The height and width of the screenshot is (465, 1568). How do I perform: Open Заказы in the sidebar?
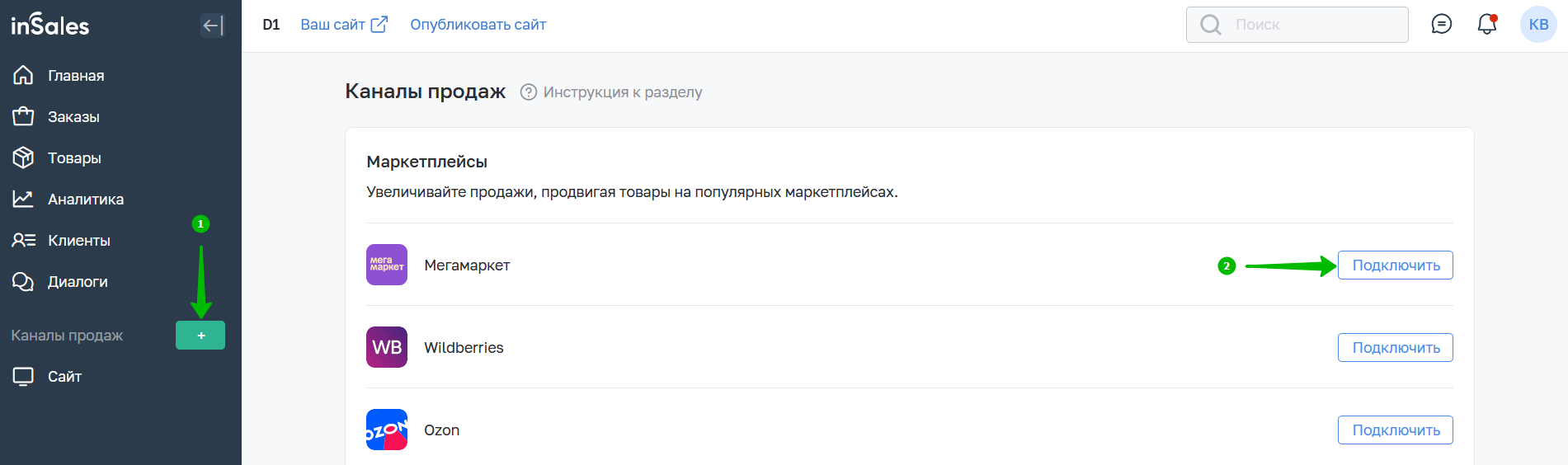pyautogui.click(x=73, y=117)
